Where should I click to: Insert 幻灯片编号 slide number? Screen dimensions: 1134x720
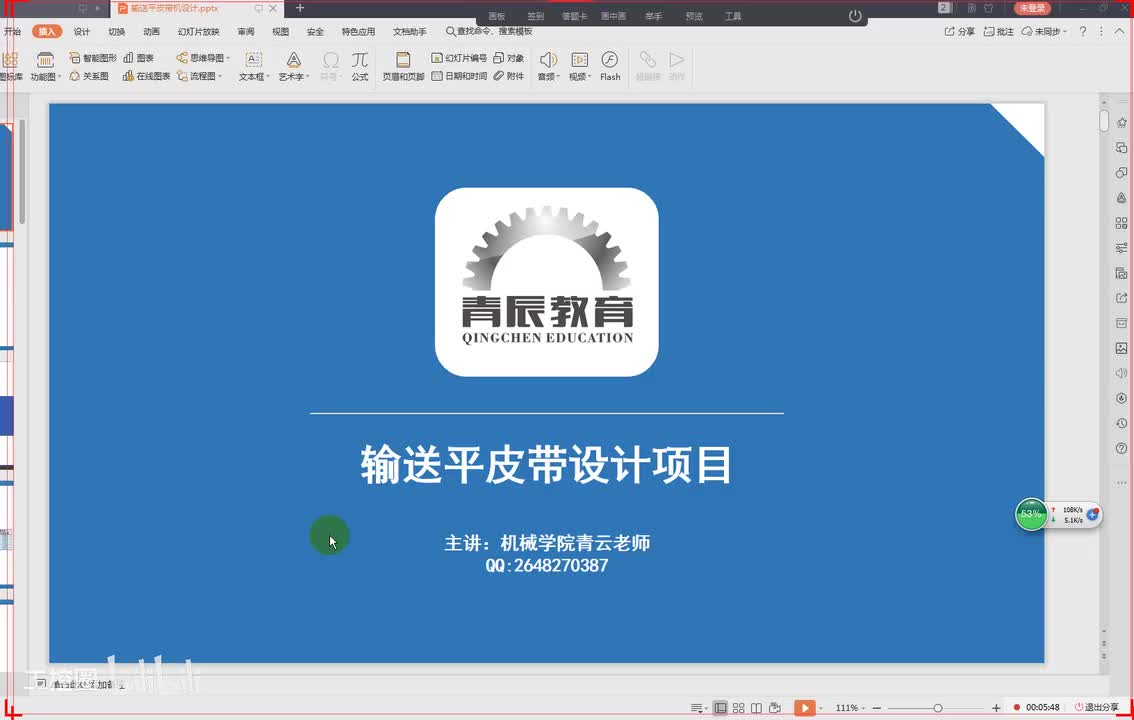[x=459, y=58]
